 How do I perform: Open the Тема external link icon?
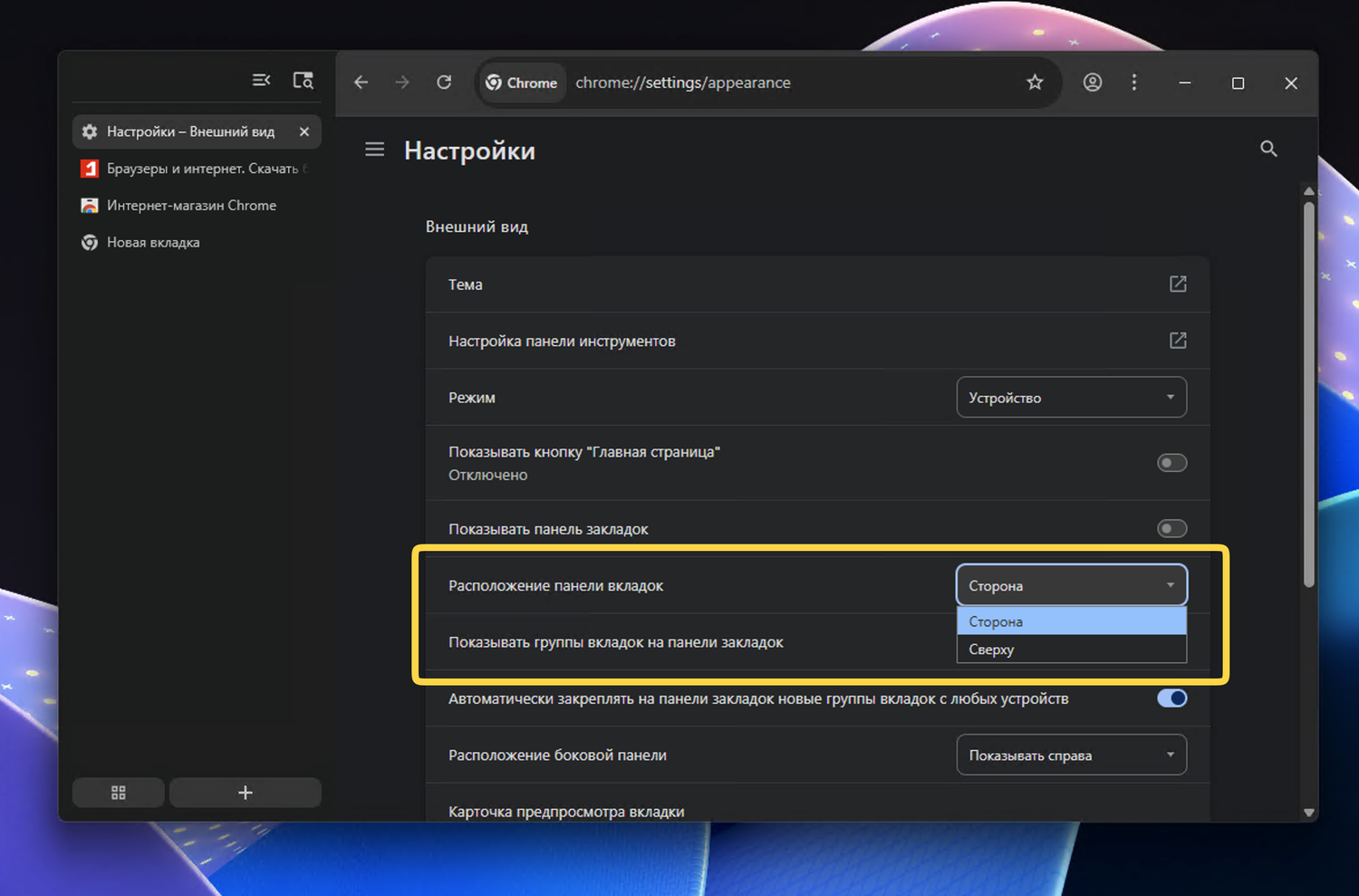click(x=1178, y=284)
